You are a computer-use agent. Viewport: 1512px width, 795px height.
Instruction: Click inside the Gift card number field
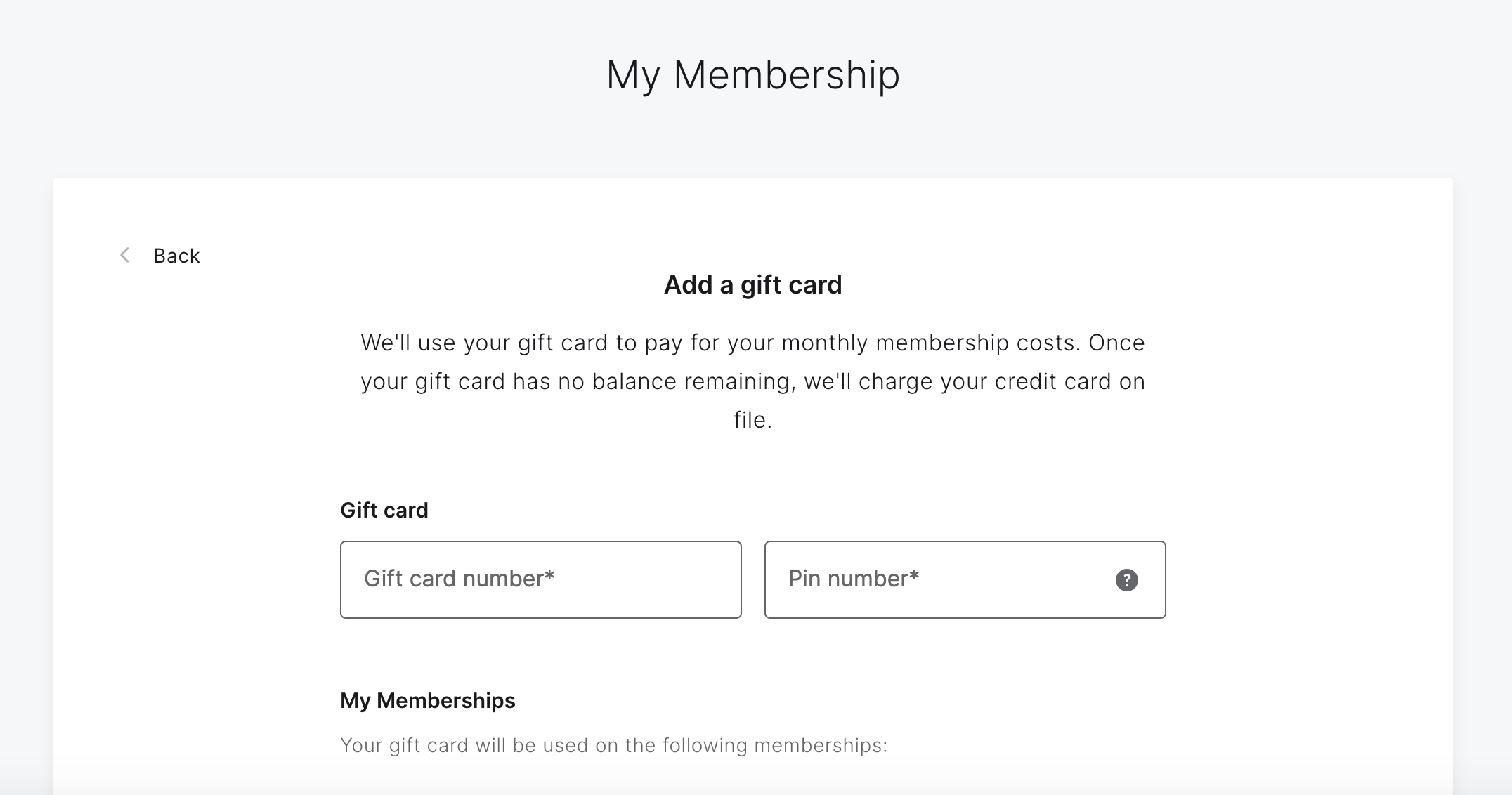pyautogui.click(x=540, y=579)
